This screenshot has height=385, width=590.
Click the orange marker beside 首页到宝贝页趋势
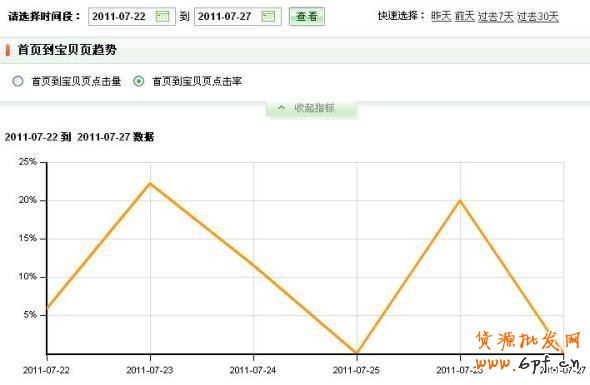point(8,50)
